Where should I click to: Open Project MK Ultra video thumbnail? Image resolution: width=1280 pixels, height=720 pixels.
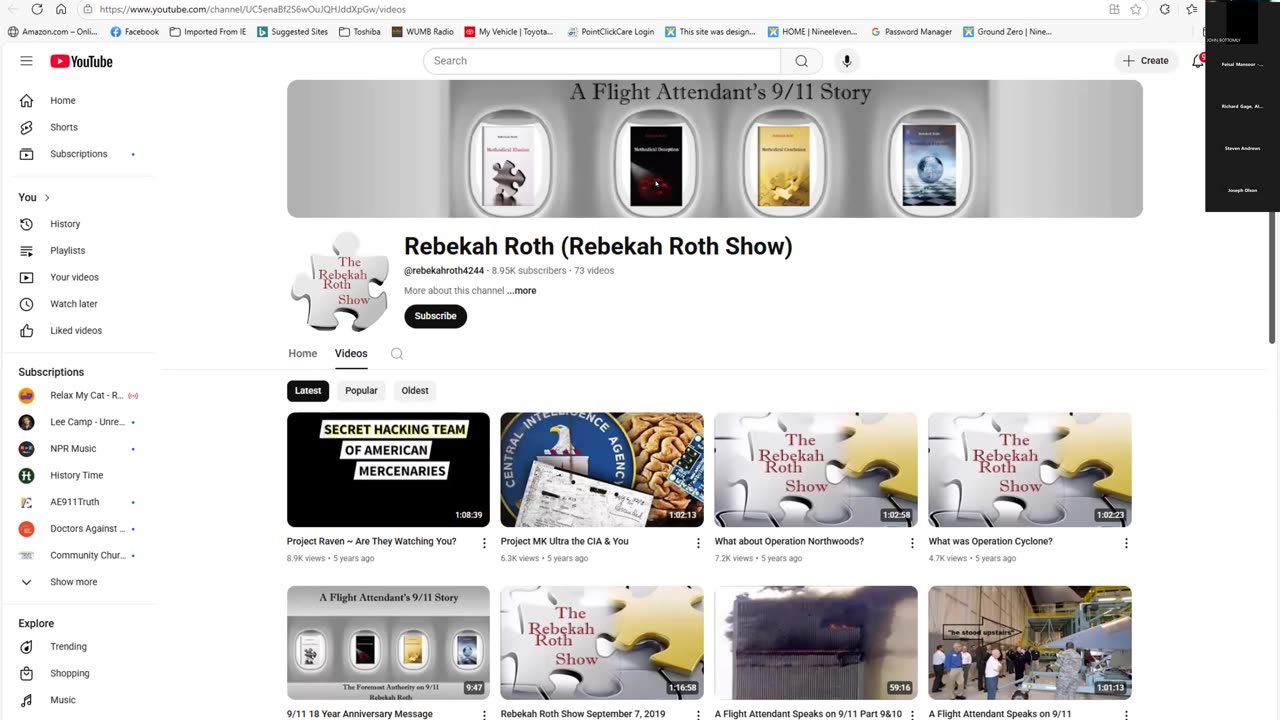click(602, 470)
